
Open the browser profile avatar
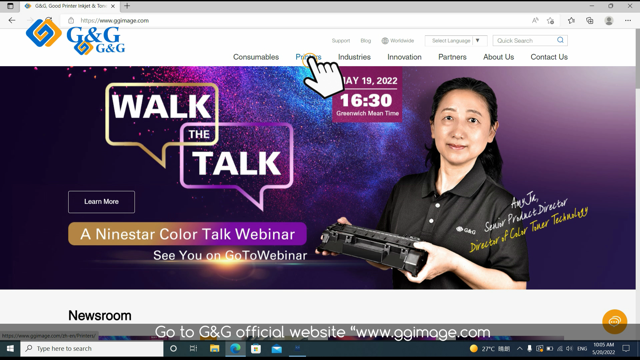tap(609, 20)
